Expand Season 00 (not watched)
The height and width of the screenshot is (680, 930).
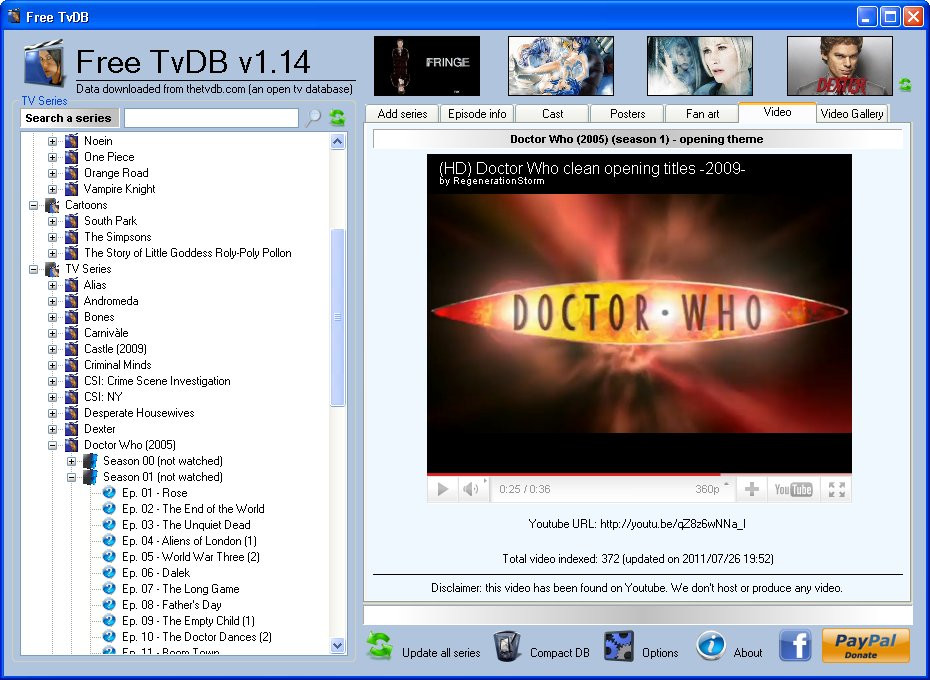(72, 461)
